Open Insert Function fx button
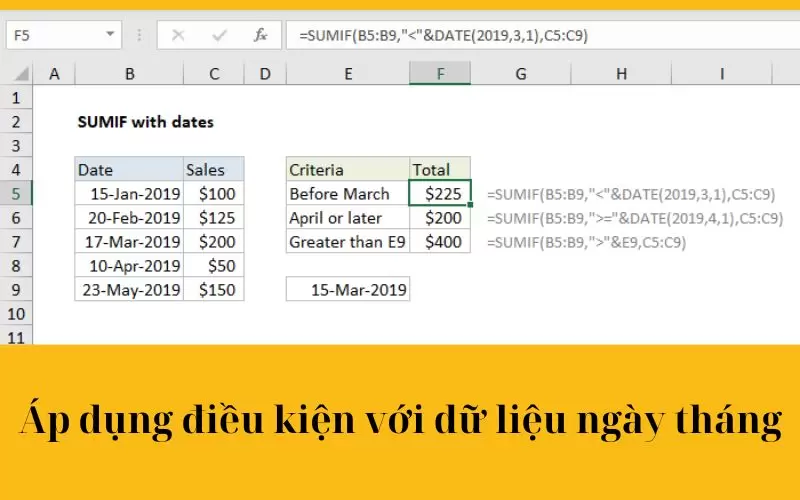This screenshot has width=800, height=500. click(x=261, y=35)
